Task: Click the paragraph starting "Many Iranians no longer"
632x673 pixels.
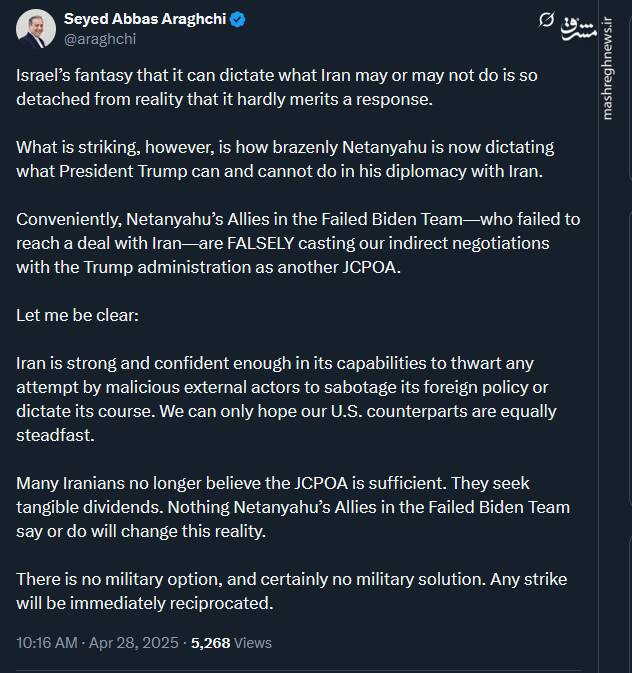Action: coord(292,507)
